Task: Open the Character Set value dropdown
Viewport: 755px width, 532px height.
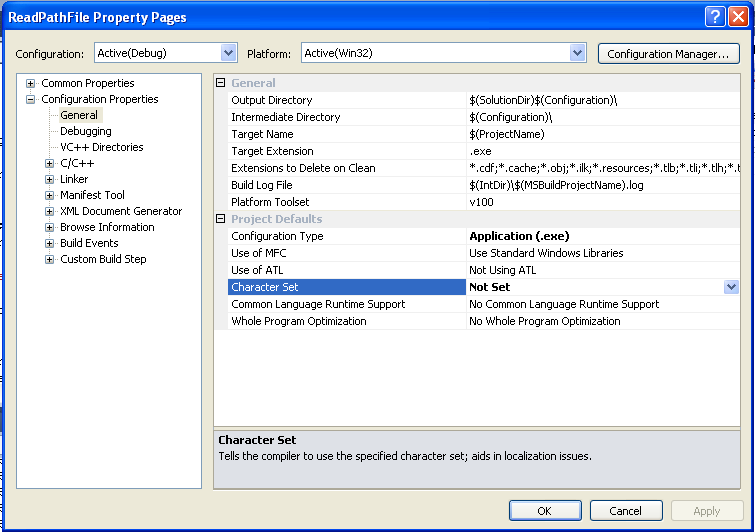Action: tap(731, 287)
